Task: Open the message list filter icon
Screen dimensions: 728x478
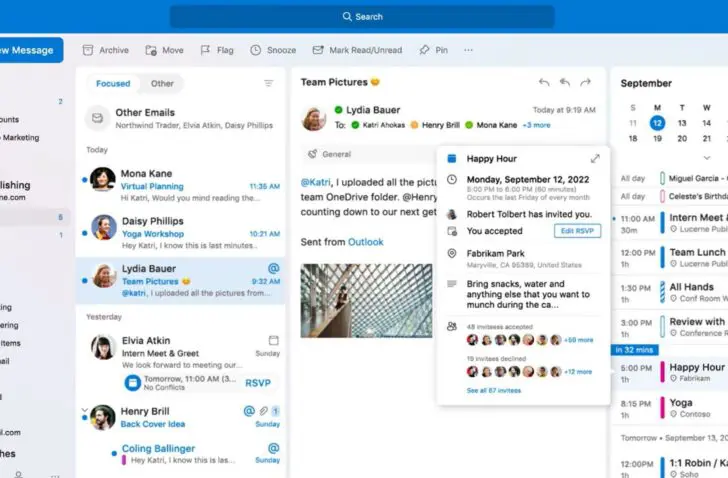Action: (x=268, y=84)
